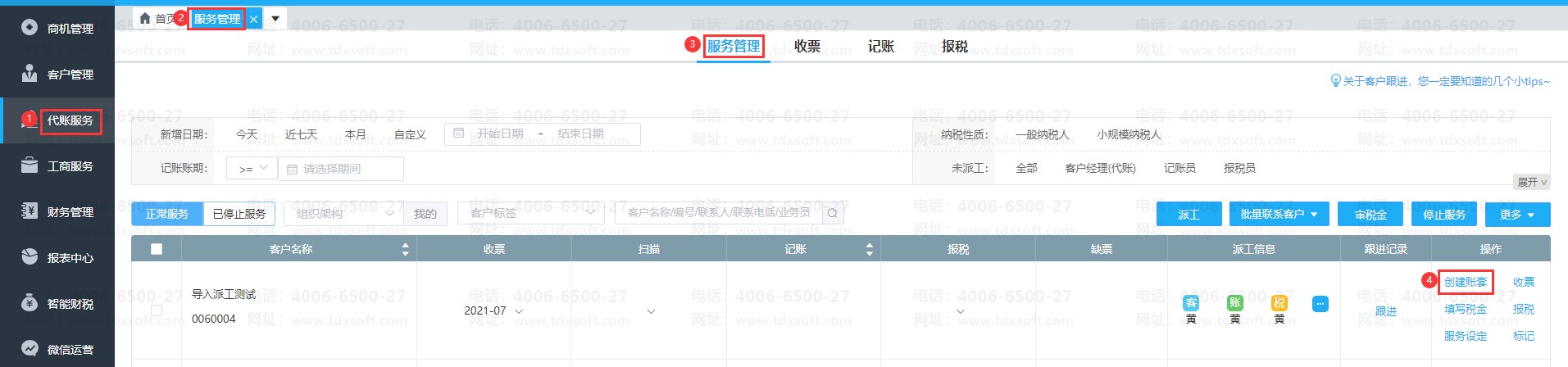
Task: Click the 派工 button
Action: click(1188, 215)
